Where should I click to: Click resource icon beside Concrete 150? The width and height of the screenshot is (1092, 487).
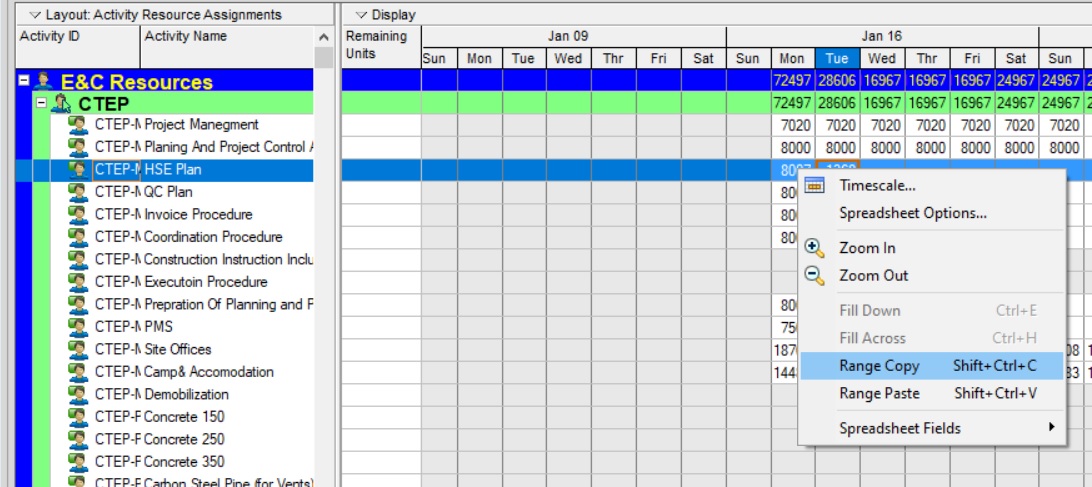pos(78,417)
